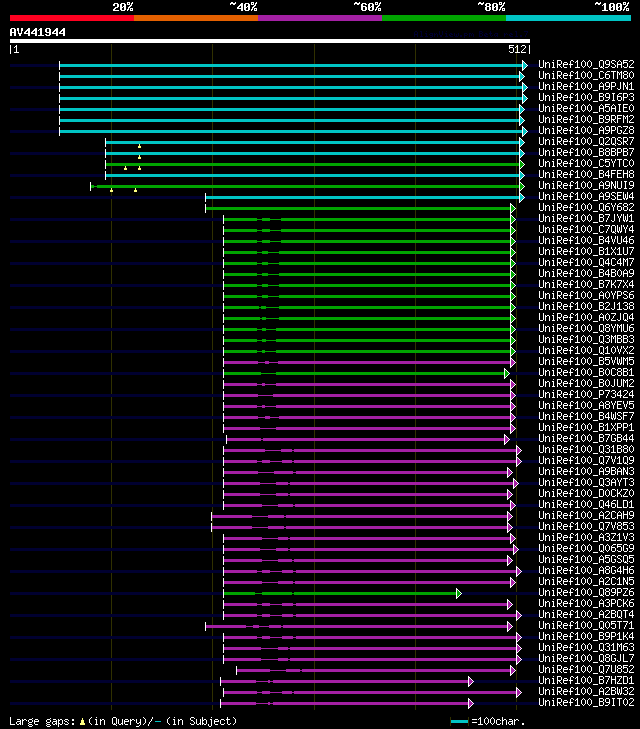Click the UniRef100_B0C8B1 hit name
The image size is (640, 729).
[x=586, y=372]
